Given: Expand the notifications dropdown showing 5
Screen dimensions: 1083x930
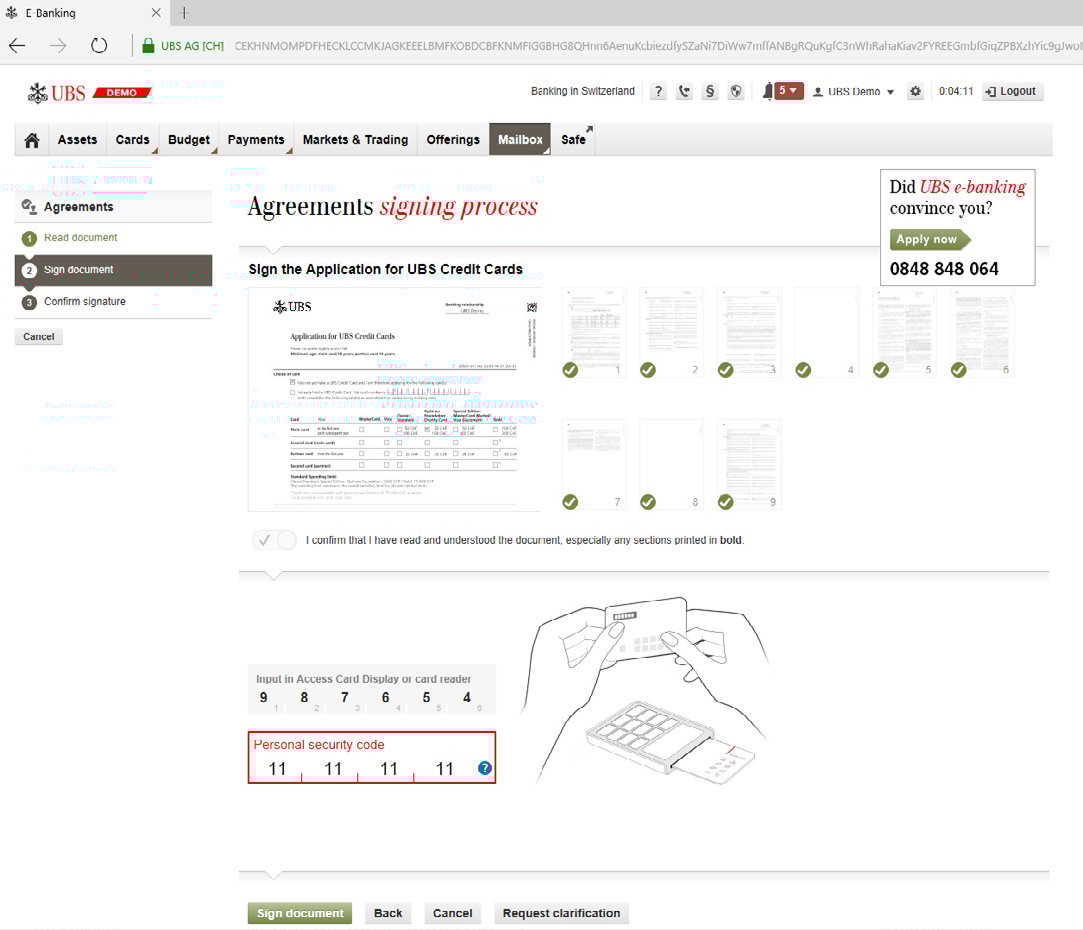Looking at the screenshot, I should pos(788,91).
